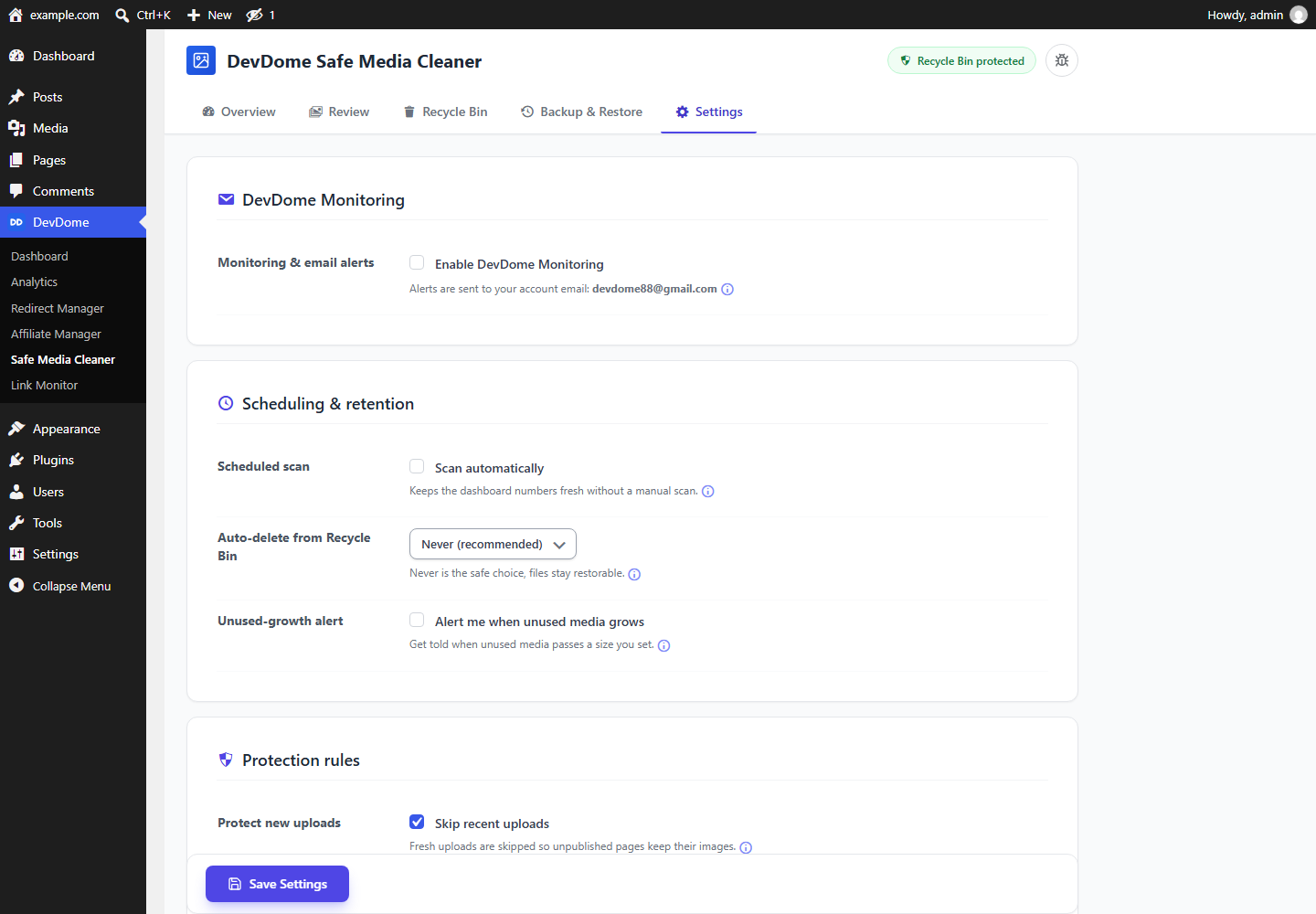Open the Auto-delete 'Never (recommended)' dropdown

[493, 544]
